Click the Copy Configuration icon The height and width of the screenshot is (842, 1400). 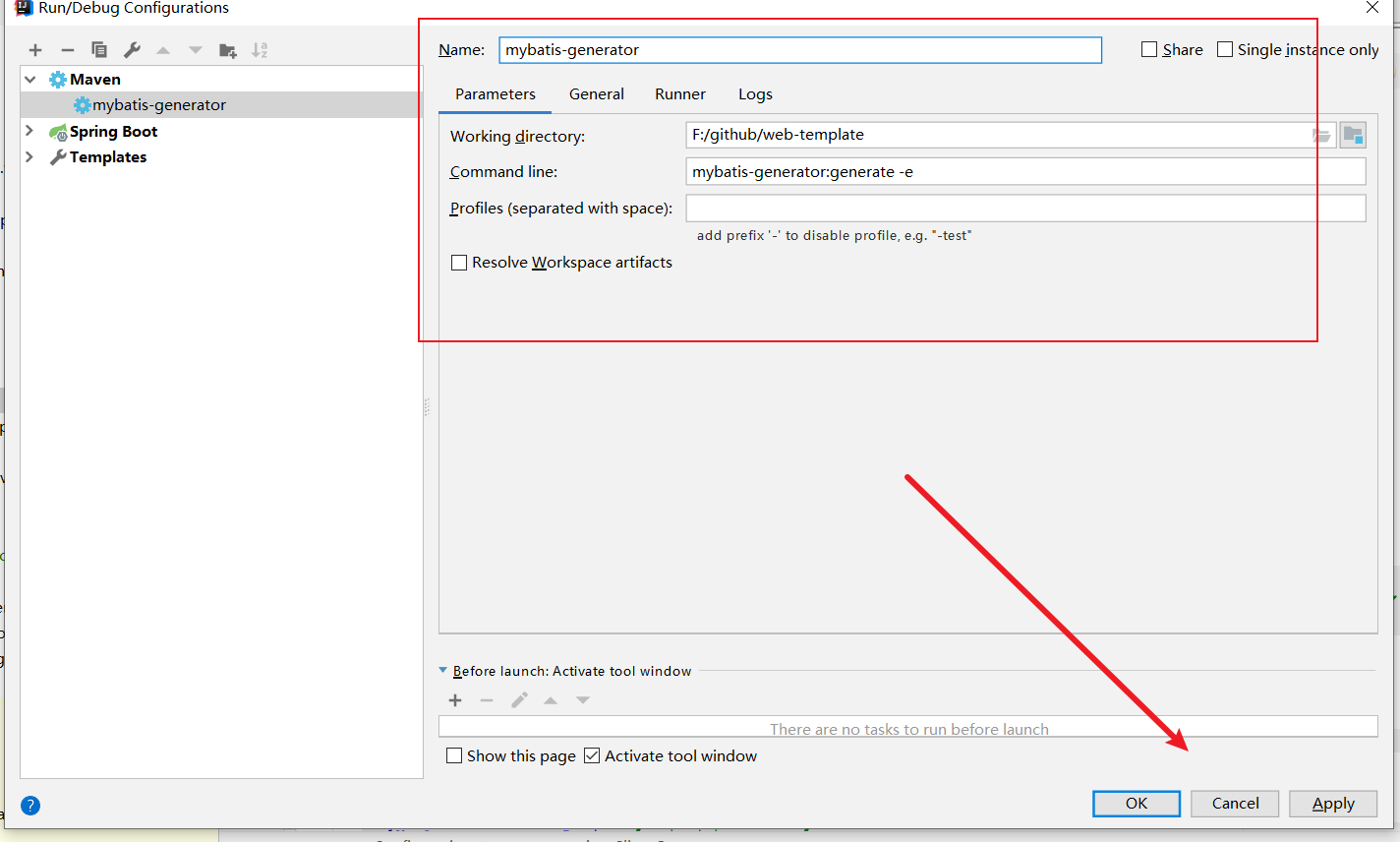pyautogui.click(x=99, y=50)
